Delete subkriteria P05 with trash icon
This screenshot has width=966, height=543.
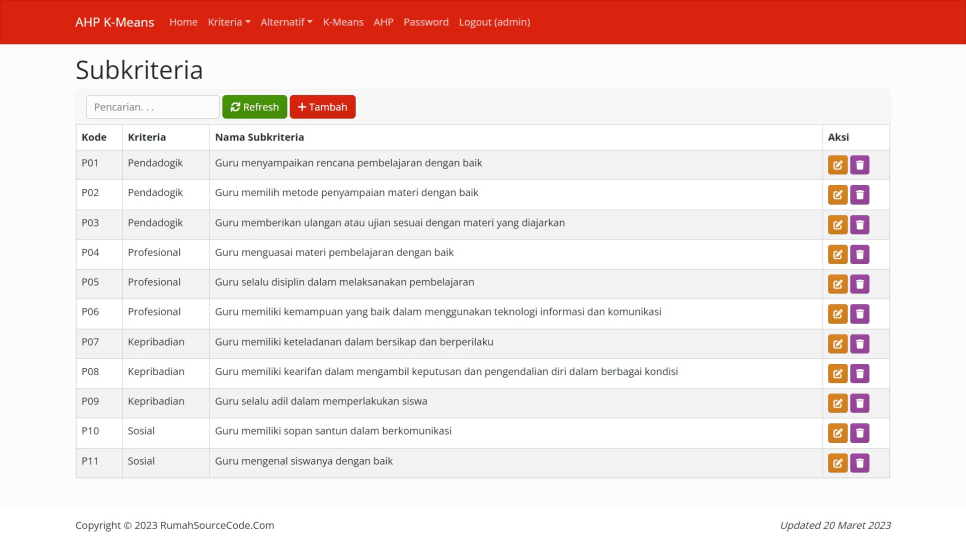pyautogui.click(x=859, y=284)
